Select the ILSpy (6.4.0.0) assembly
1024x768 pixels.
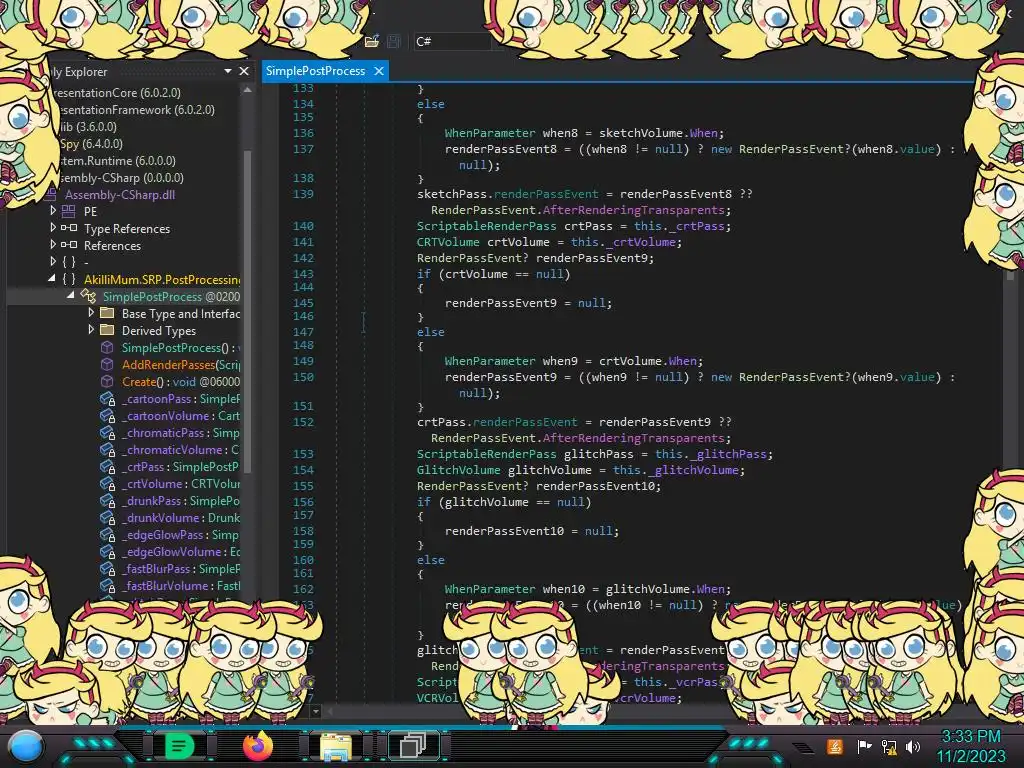(x=91, y=144)
